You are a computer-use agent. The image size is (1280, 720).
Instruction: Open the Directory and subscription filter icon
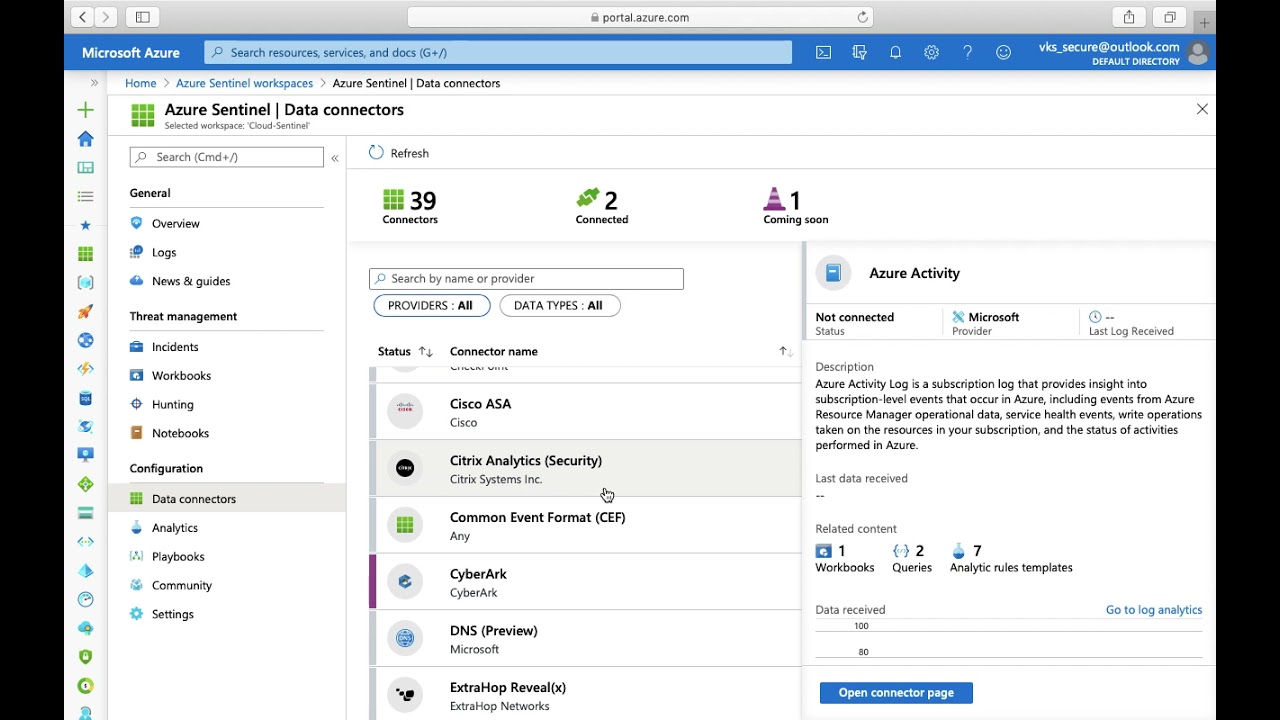[x=859, y=53]
